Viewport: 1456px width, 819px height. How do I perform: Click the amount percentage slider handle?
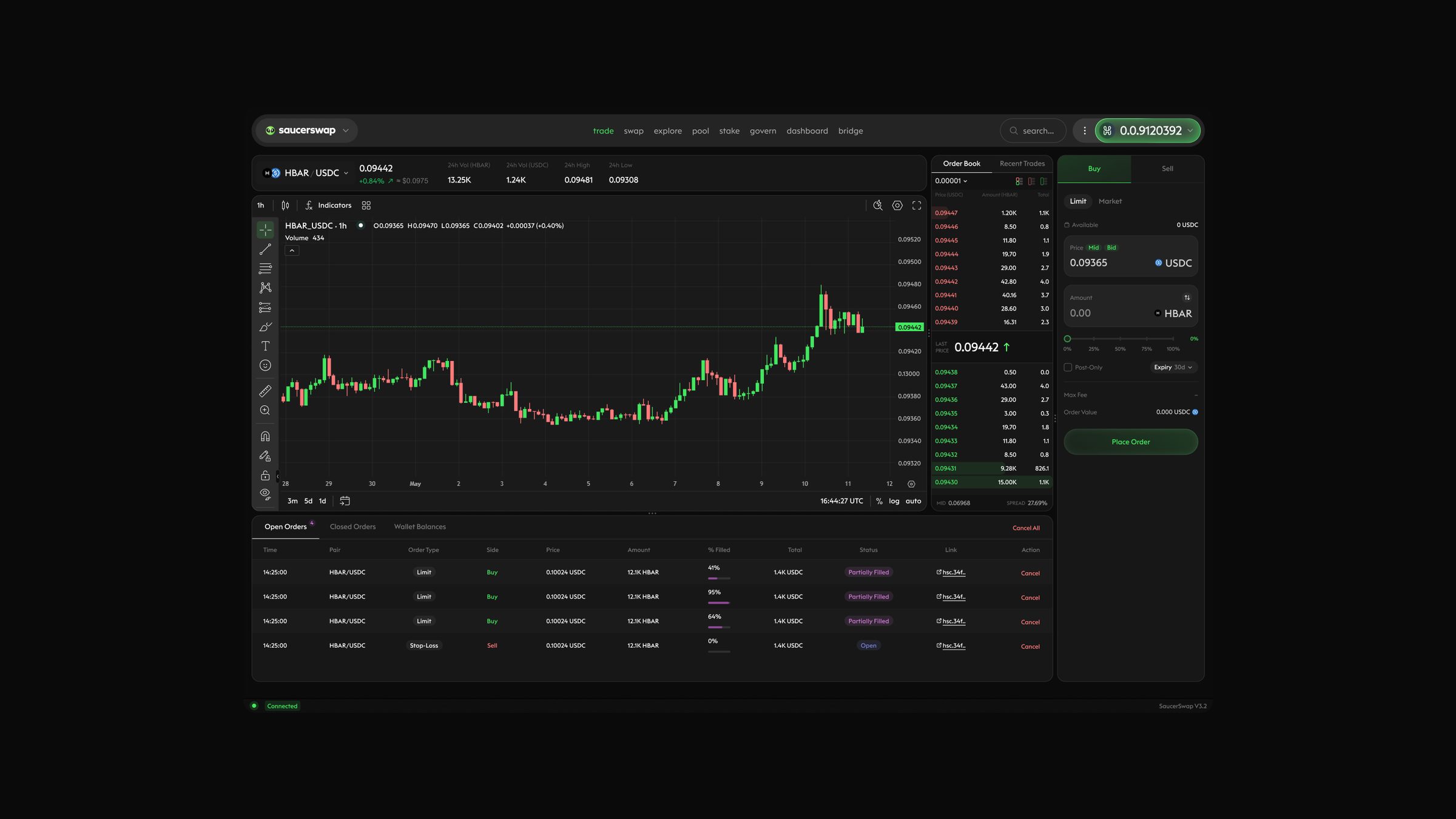[1067, 339]
